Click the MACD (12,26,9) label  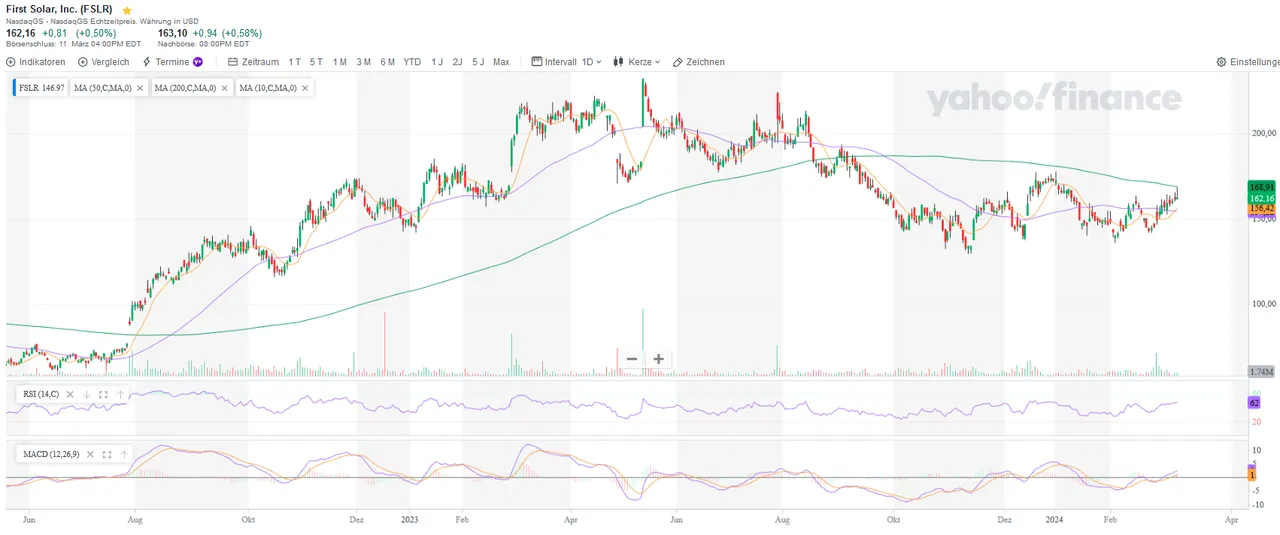[50, 454]
